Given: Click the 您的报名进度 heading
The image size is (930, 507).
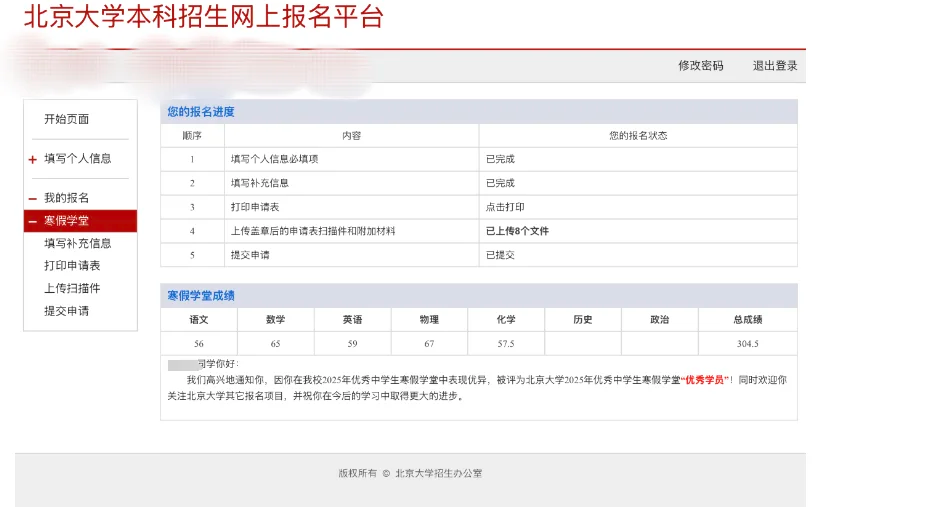Looking at the screenshot, I should tap(201, 111).
